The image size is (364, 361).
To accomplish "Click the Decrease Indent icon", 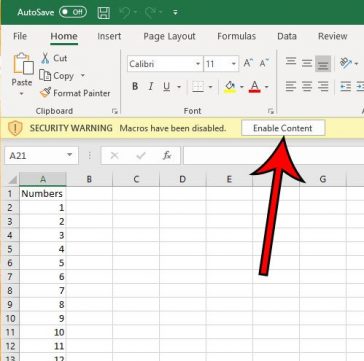I will click(345, 87).
